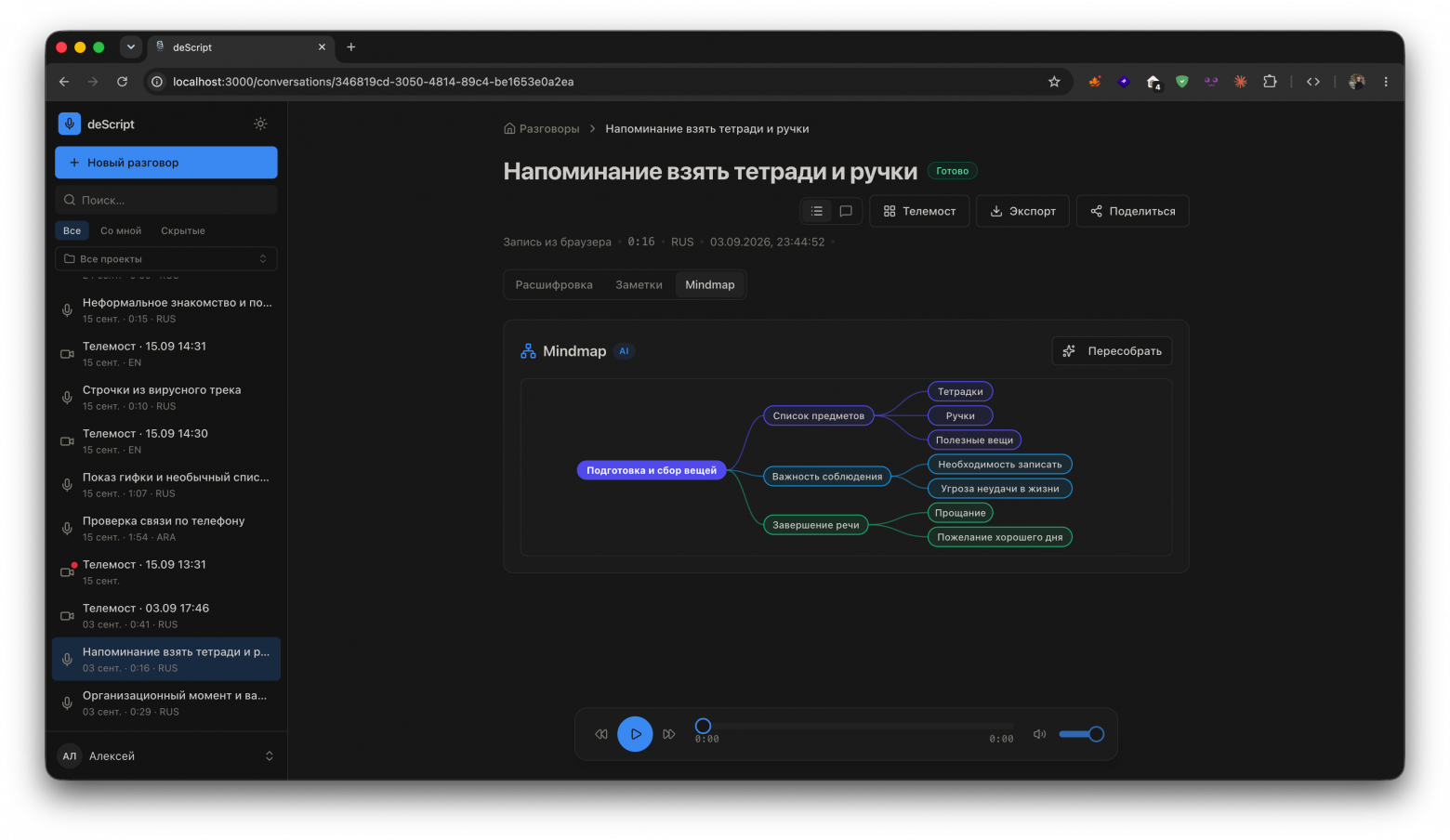Go to Разговоры breadcrumb link
Image resolution: width=1450 pixels, height=840 pixels.
pyautogui.click(x=542, y=129)
